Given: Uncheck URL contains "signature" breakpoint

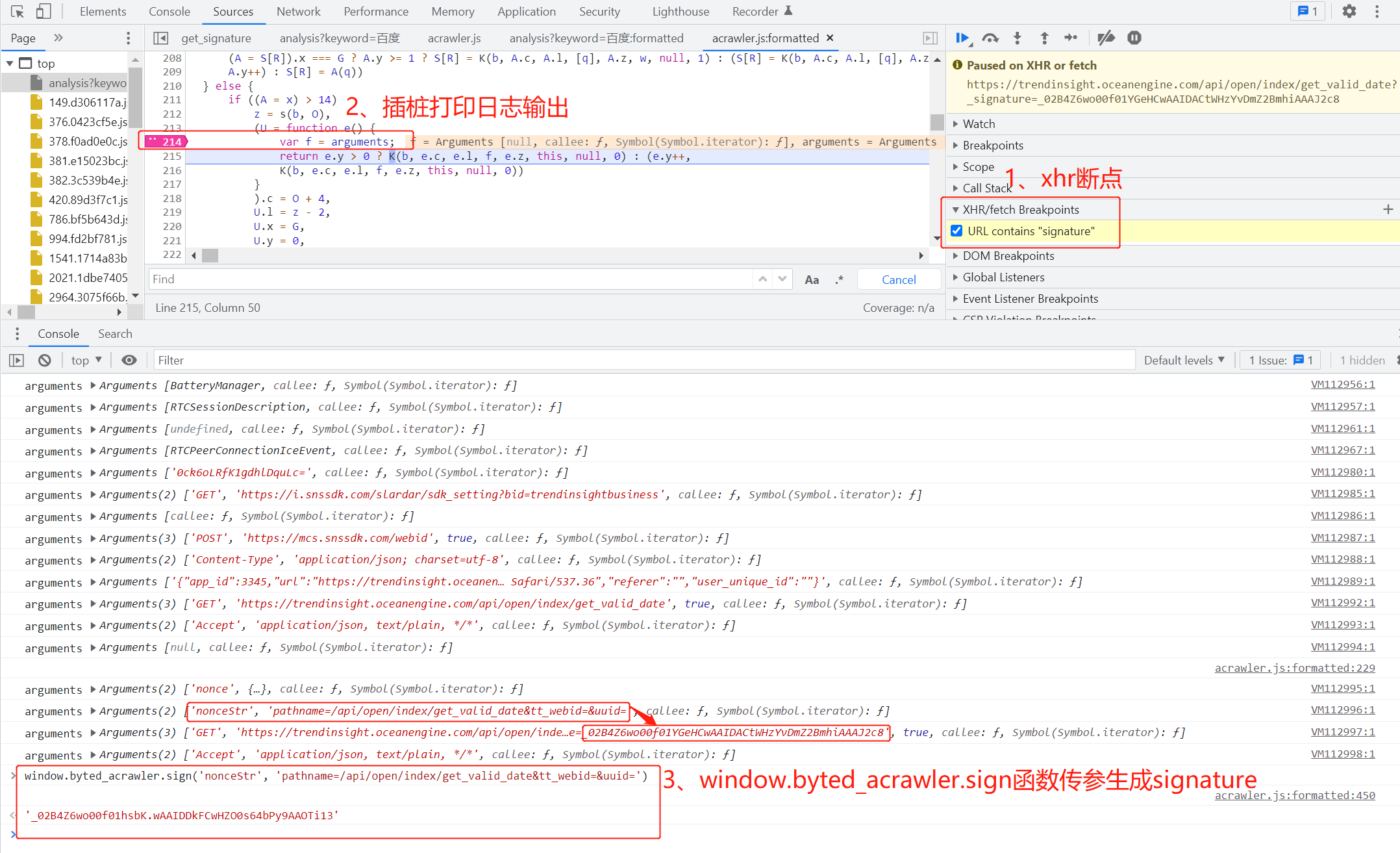Looking at the screenshot, I should (956, 231).
